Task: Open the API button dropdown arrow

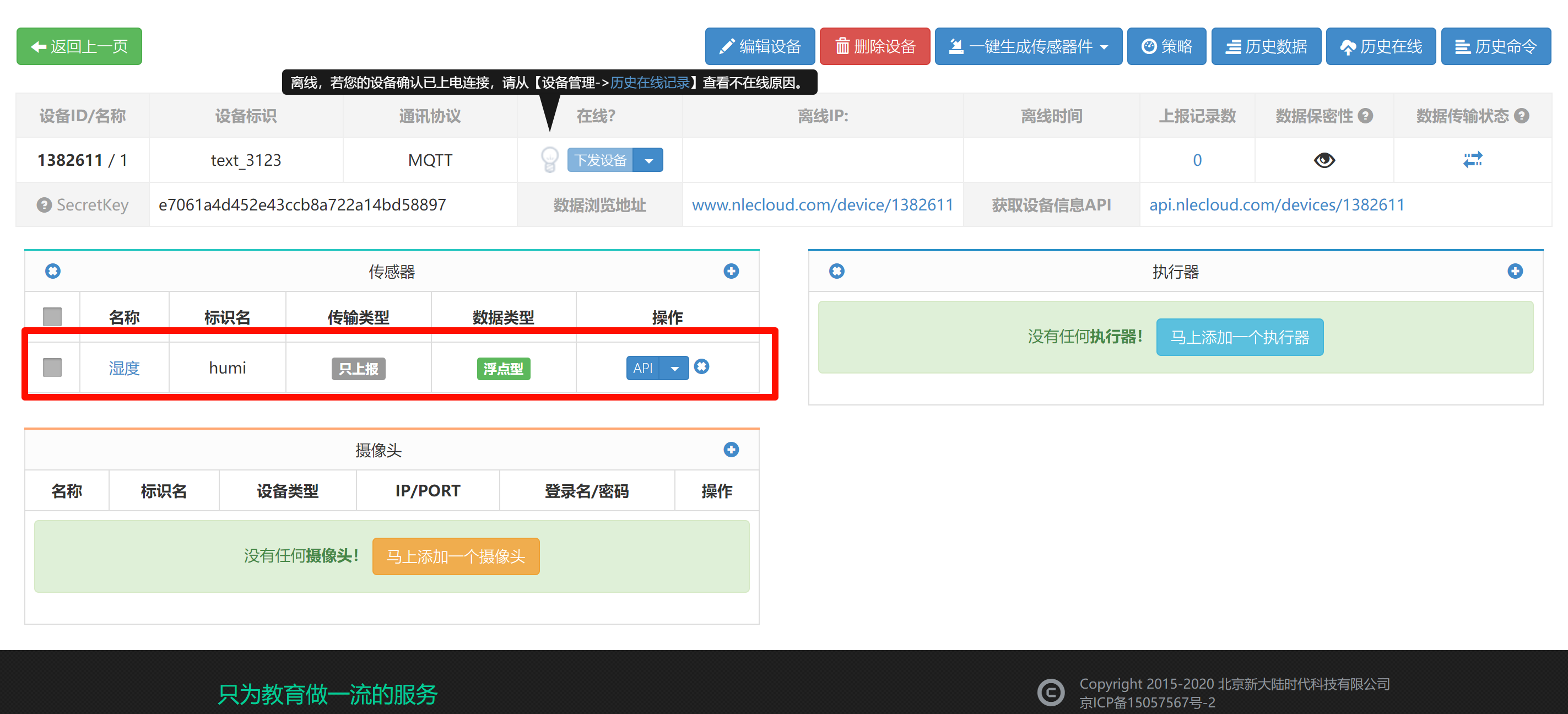Action: click(x=674, y=368)
